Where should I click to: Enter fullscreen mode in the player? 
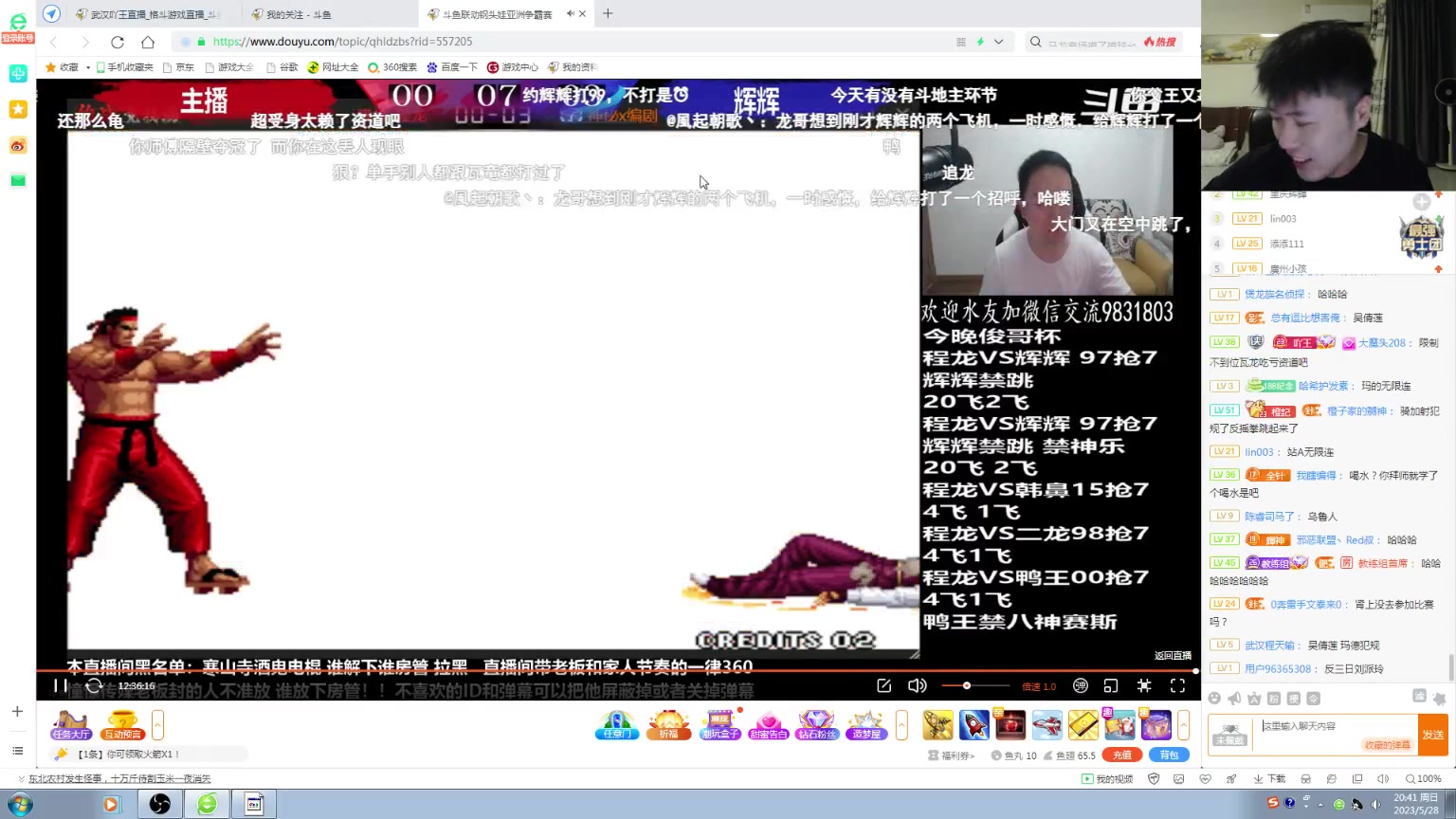coord(1177,685)
